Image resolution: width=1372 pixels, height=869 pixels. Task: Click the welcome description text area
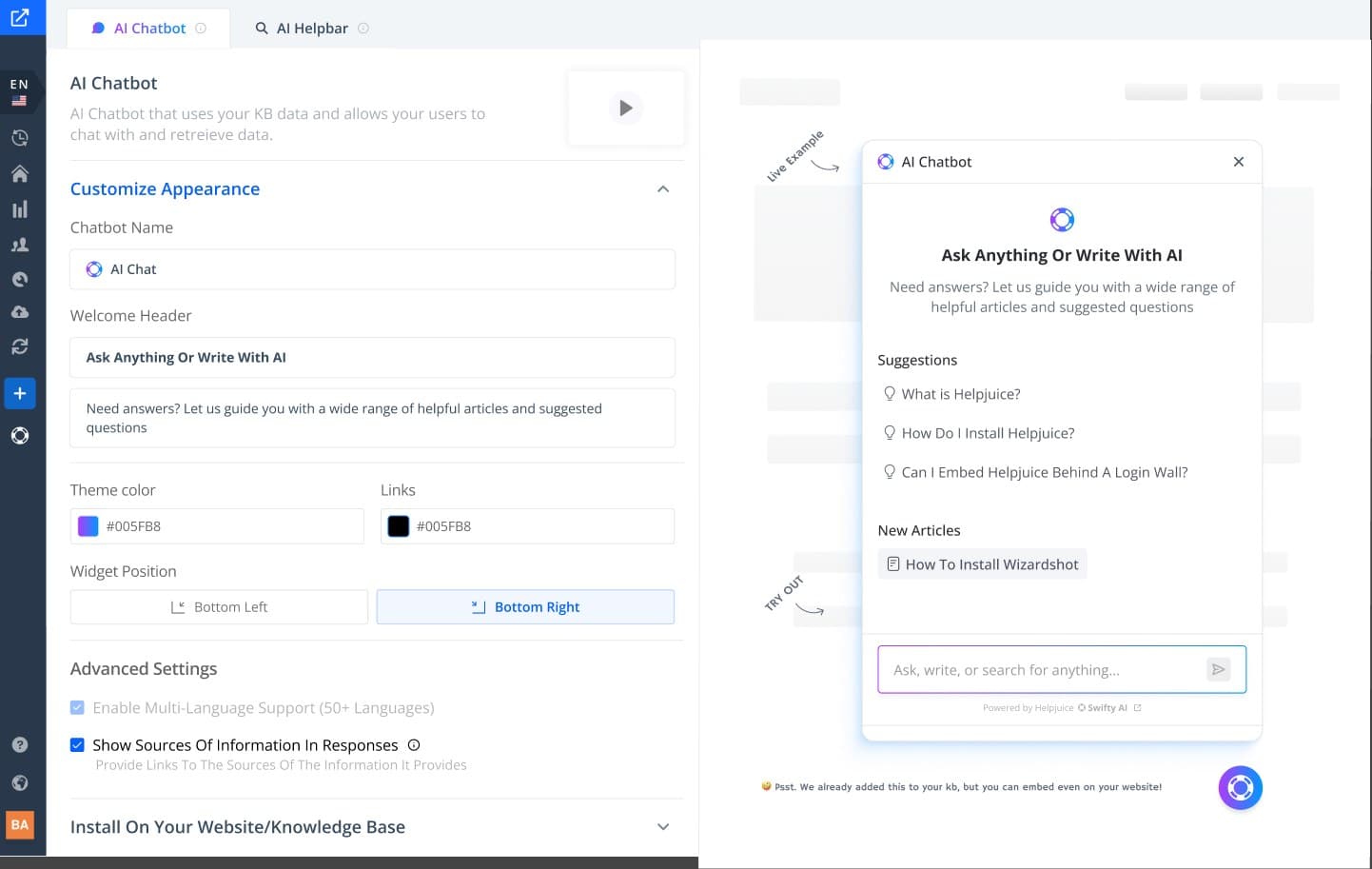372,418
